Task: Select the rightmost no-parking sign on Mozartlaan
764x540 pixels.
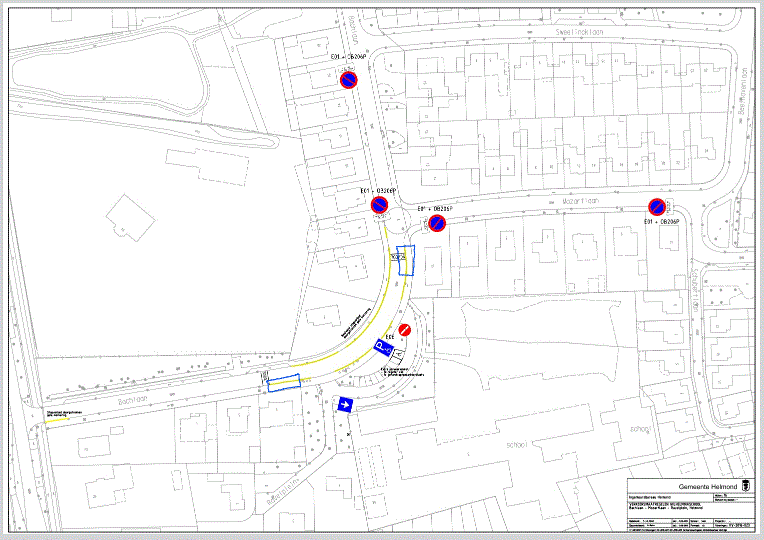Action: tap(657, 207)
